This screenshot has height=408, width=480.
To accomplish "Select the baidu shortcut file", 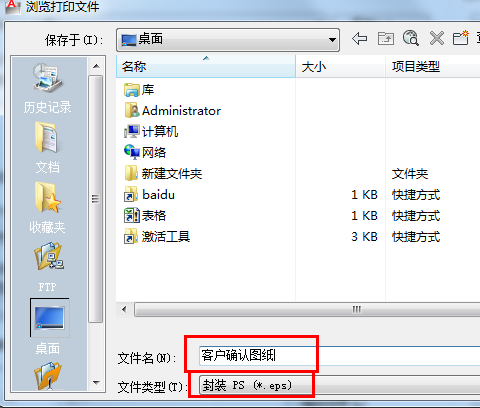I will tap(149, 195).
